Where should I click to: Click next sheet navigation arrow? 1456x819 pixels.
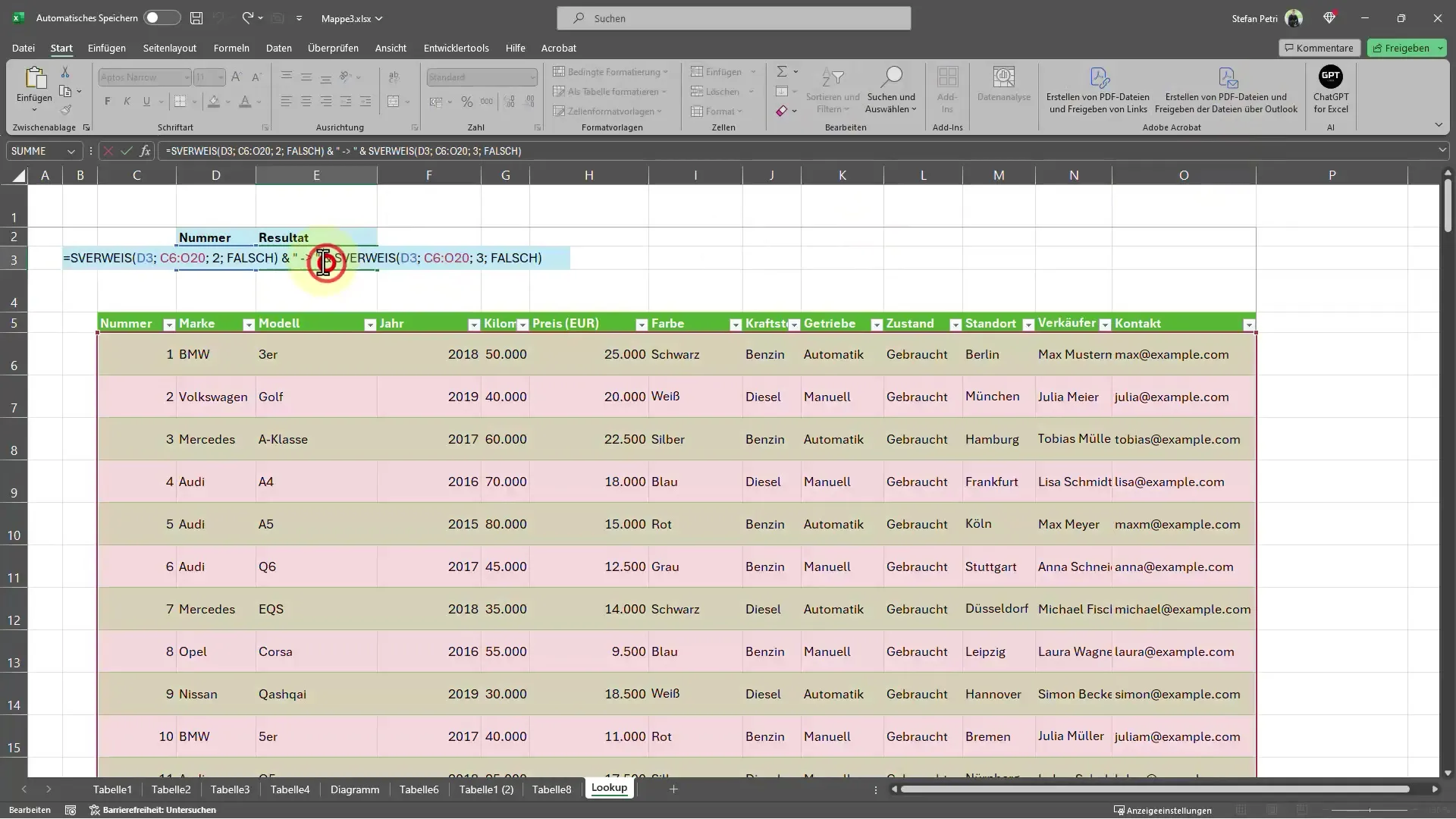tap(49, 789)
